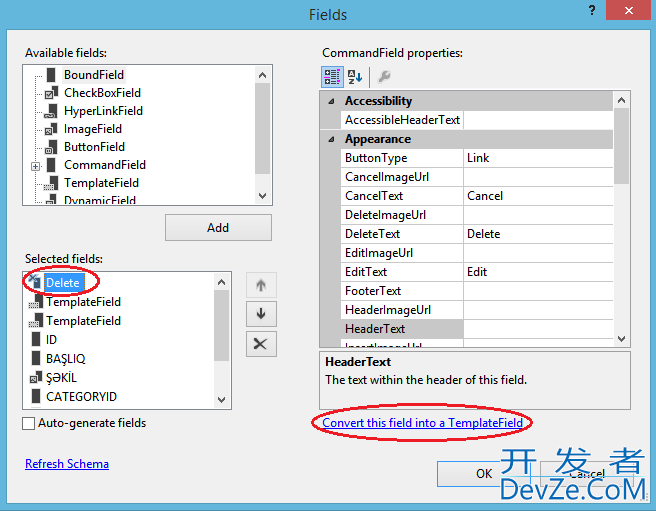The height and width of the screenshot is (511, 656).
Task: Click the CATEGORYID field icon
Action: point(36,396)
